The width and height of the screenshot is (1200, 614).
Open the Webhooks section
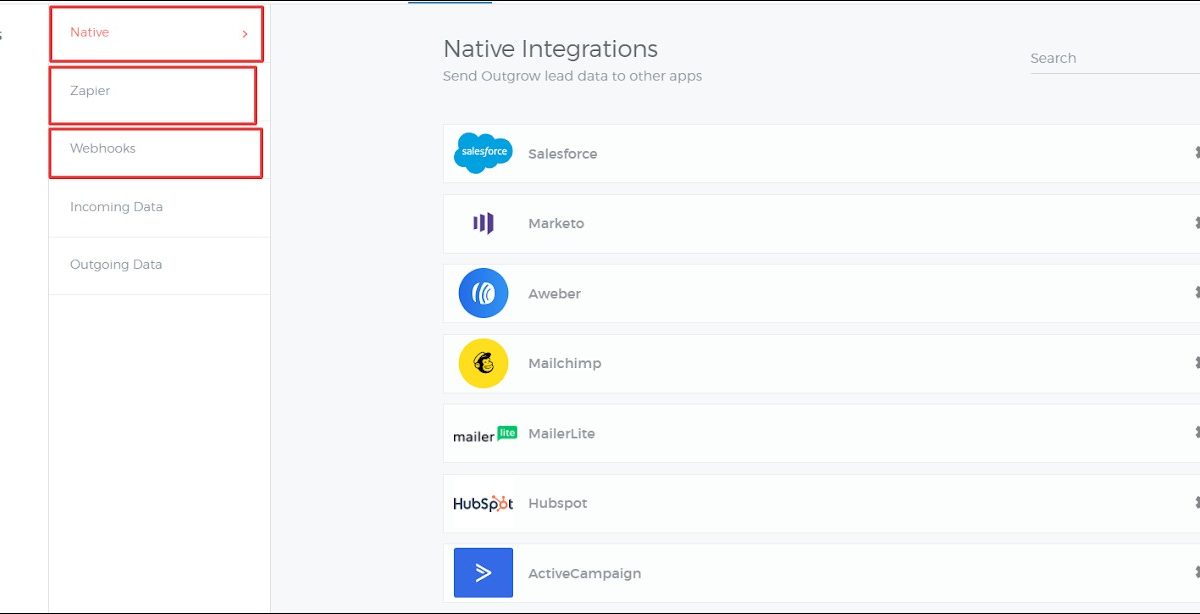(x=103, y=149)
